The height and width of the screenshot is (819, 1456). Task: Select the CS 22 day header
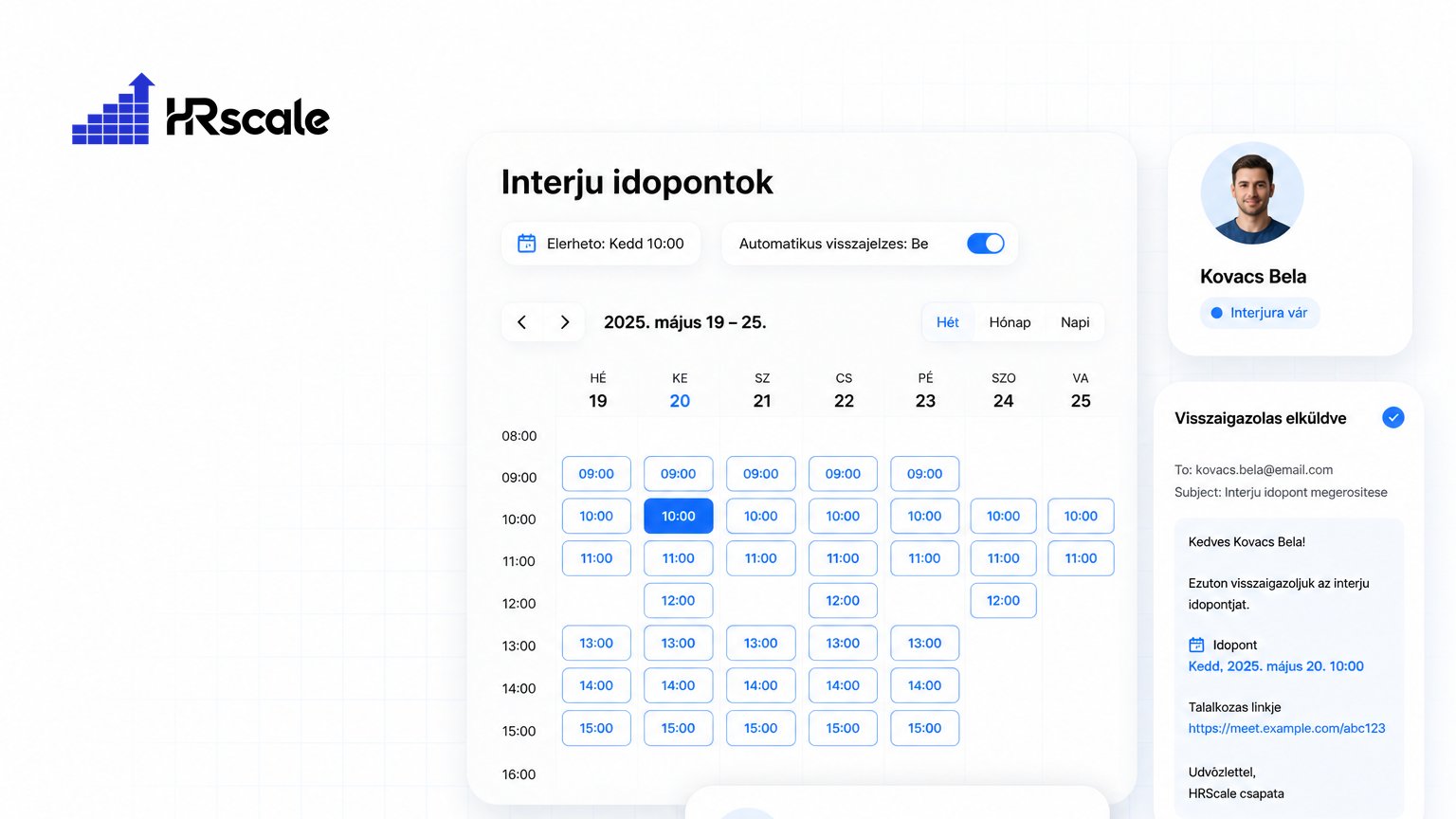click(844, 391)
